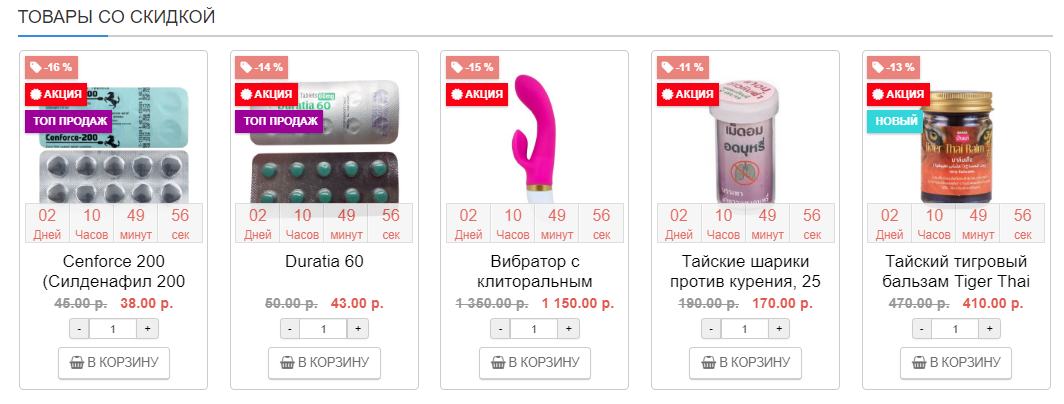Open the Duratia 60 product link
This screenshot has width=1064, height=404.
click(x=324, y=261)
